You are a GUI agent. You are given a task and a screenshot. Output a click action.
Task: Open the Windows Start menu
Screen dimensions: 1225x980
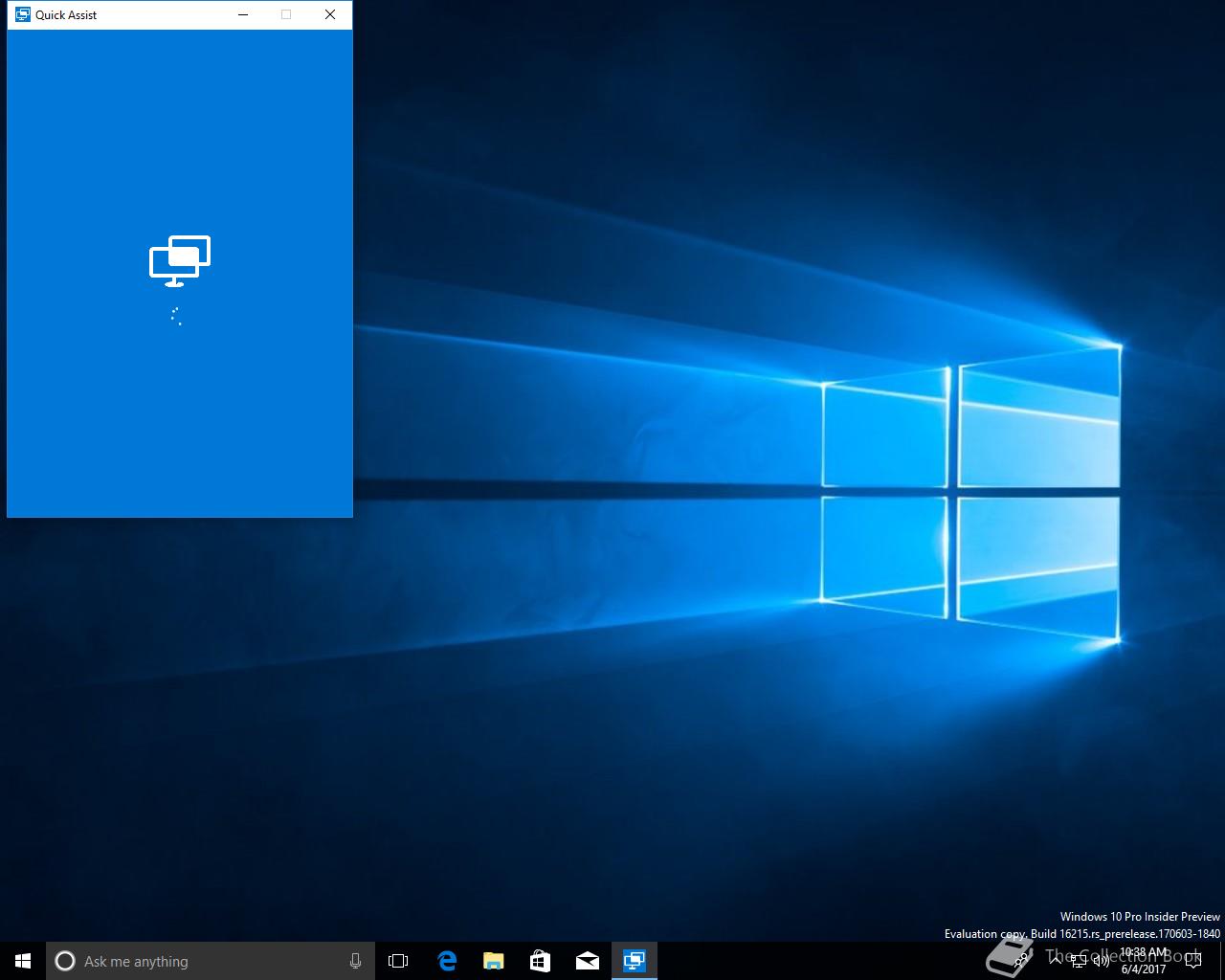23,961
